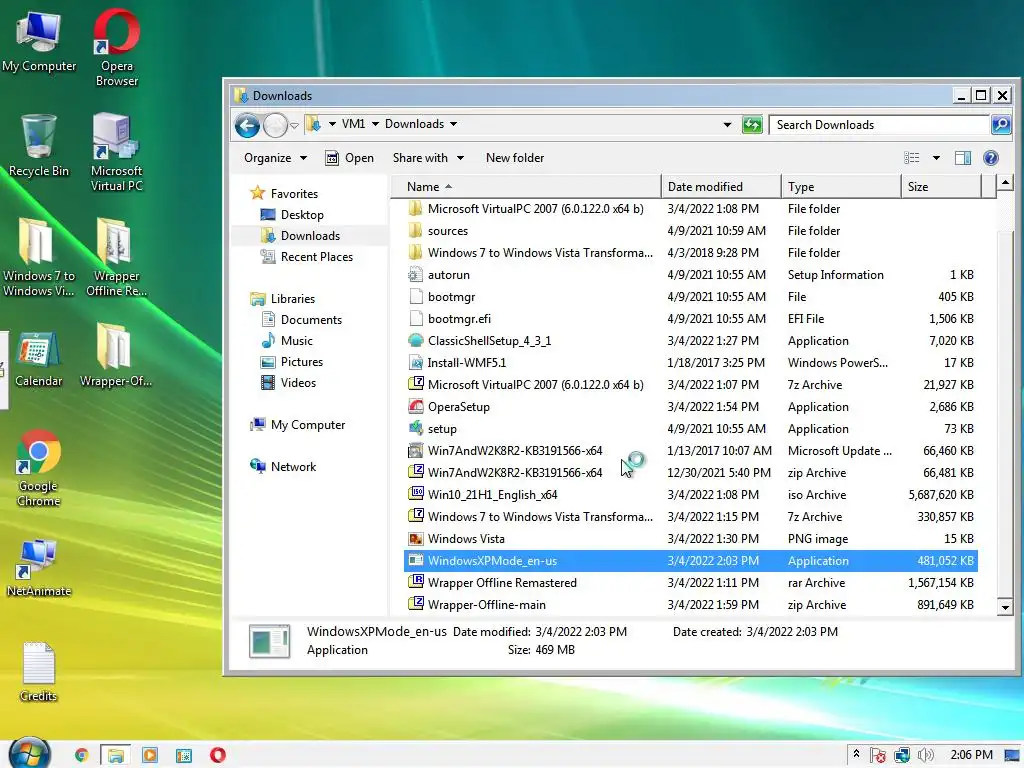The height and width of the screenshot is (768, 1024).
Task: Select the Credits text file on desktop
Action: click(39, 671)
